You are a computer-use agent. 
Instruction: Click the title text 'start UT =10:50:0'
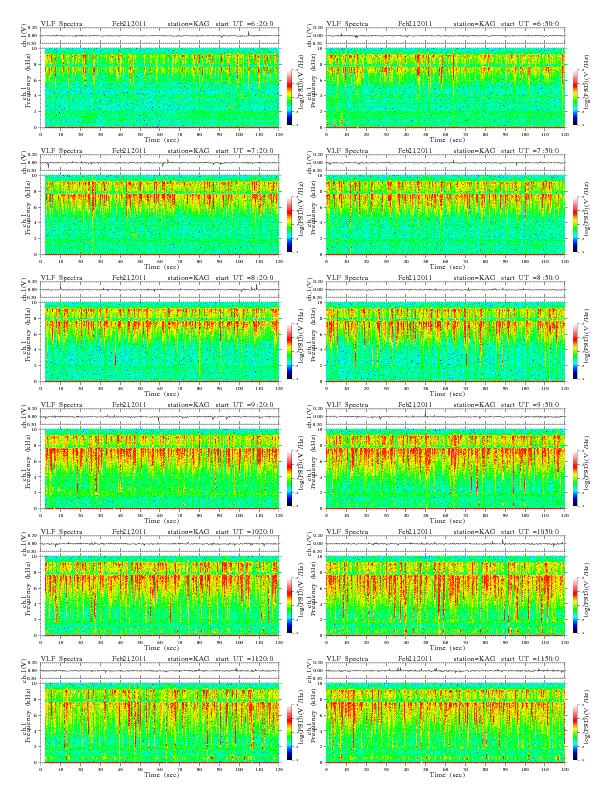click(530, 532)
